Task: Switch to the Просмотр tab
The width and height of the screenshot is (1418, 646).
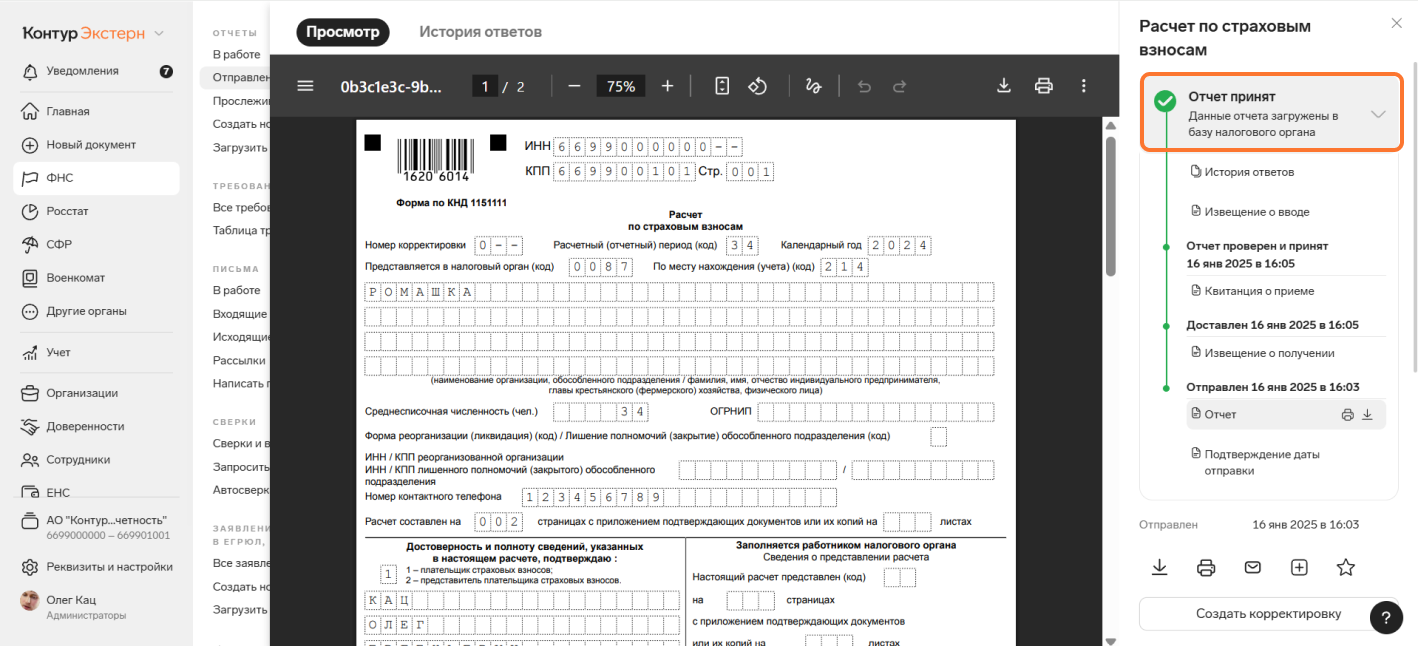Action: point(343,32)
